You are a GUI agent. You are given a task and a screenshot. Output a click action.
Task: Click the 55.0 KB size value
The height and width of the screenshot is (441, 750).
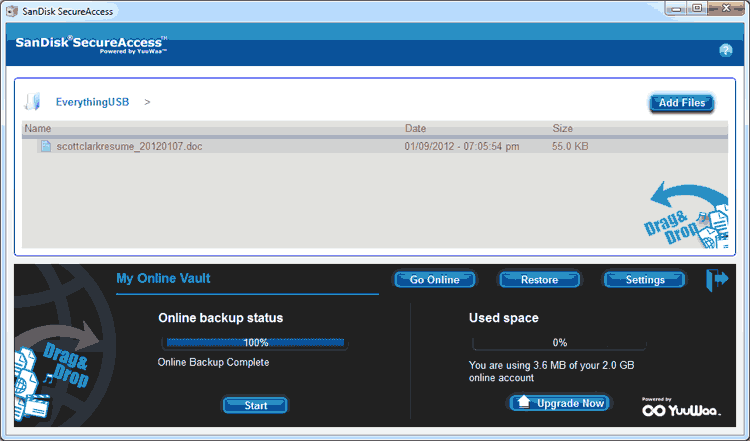tap(570, 146)
